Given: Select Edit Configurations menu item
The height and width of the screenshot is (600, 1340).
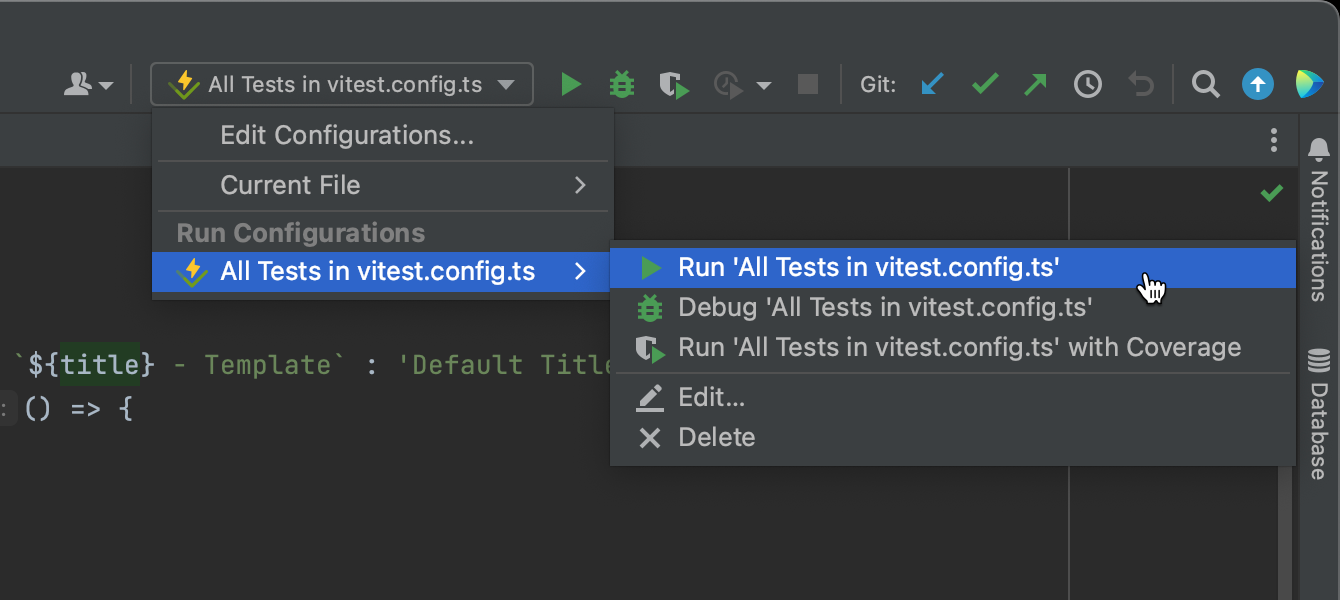Looking at the screenshot, I should tap(347, 135).
